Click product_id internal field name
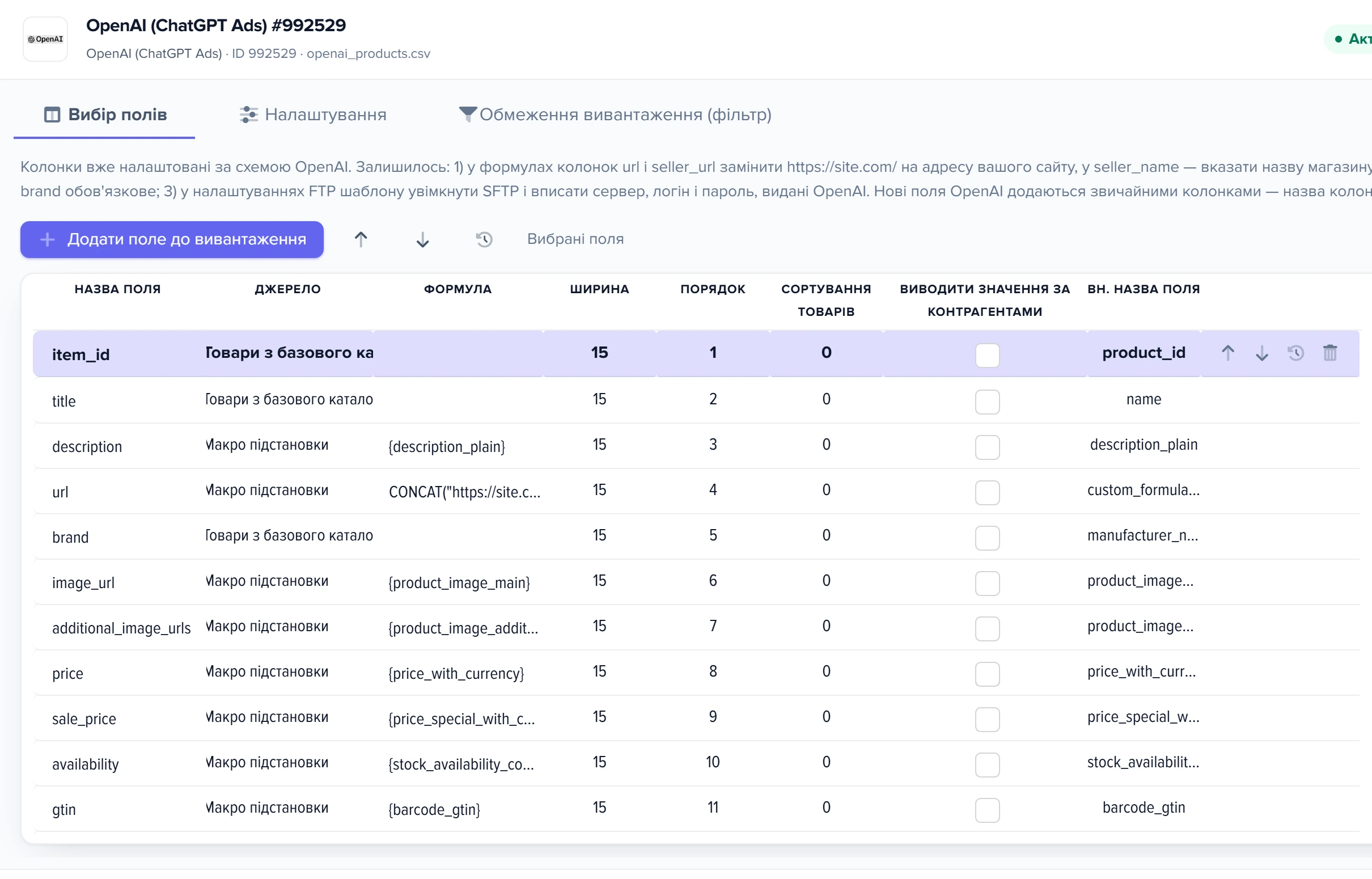This screenshot has width=1372, height=879. 1143,353
